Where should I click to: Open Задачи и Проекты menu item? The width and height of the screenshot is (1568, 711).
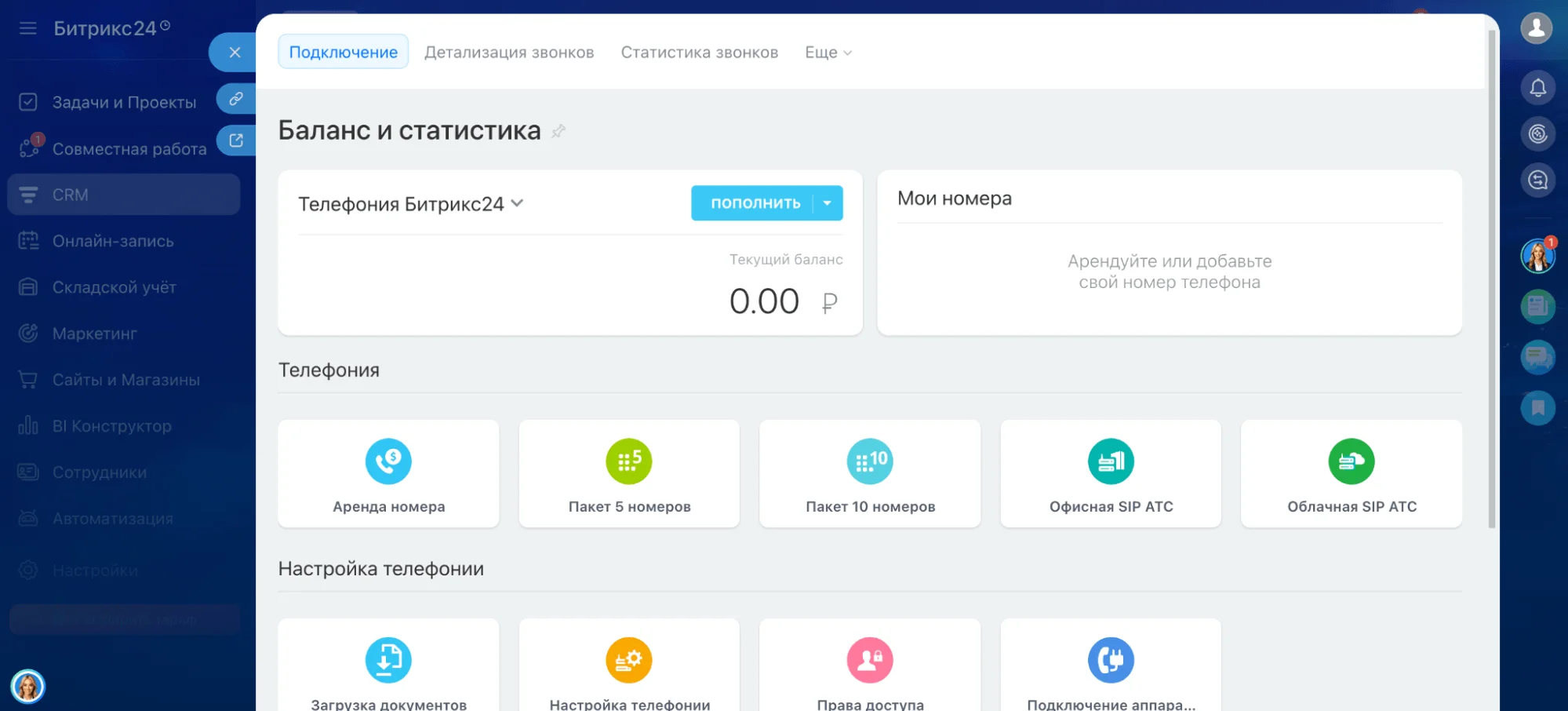point(124,102)
